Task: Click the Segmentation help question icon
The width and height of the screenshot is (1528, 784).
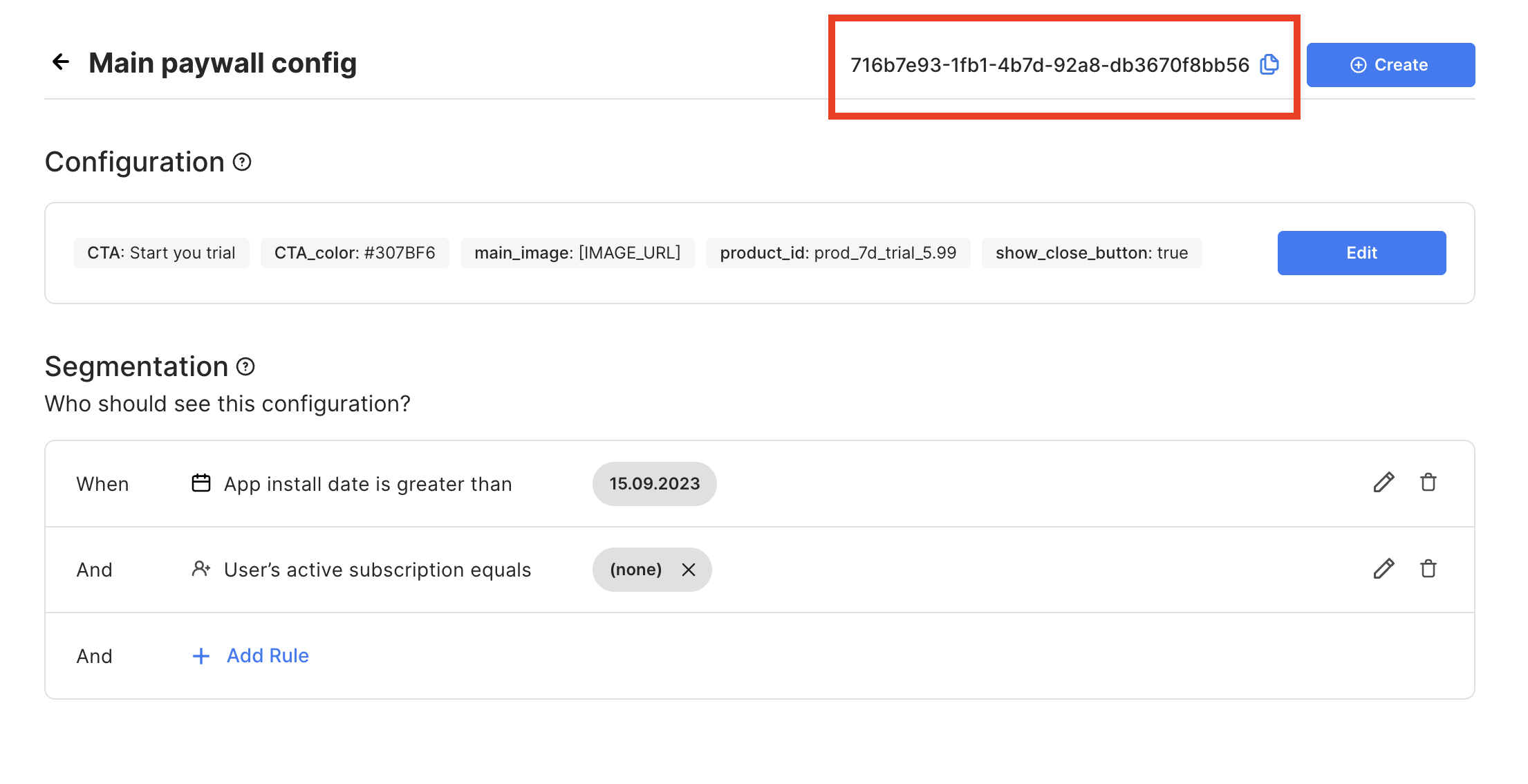Action: pos(245,366)
